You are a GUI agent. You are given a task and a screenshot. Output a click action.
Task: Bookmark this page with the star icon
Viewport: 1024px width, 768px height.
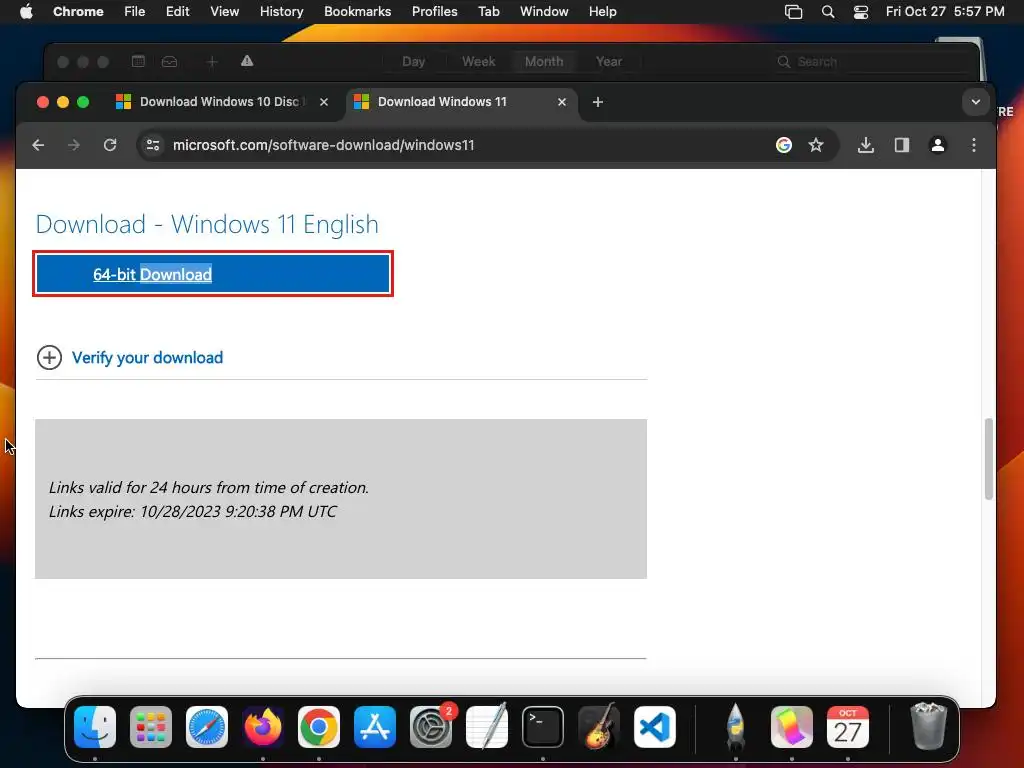pos(816,145)
